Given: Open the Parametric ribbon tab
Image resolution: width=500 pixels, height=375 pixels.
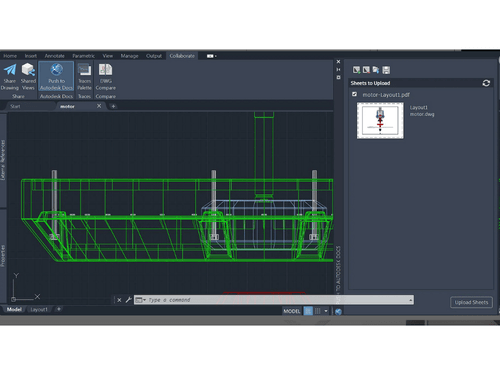Looking at the screenshot, I should [83, 56].
